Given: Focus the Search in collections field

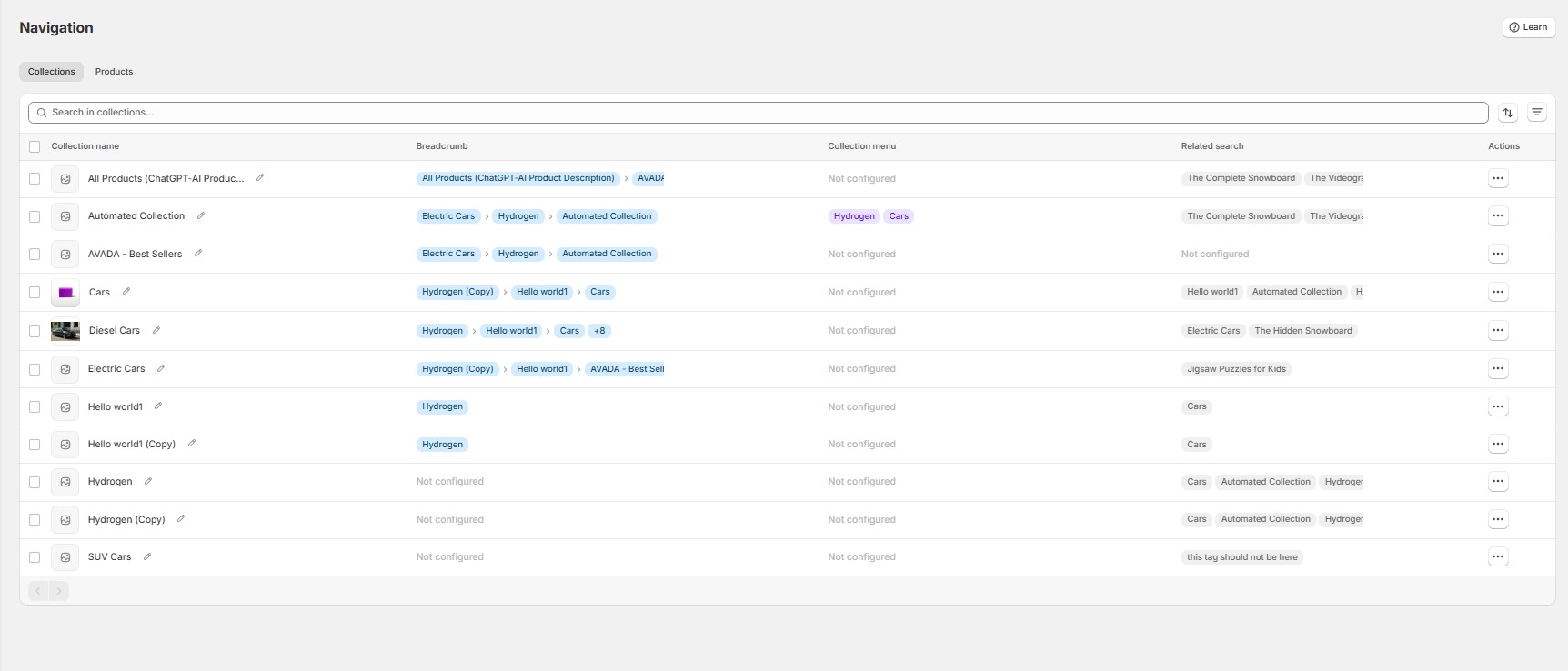Looking at the screenshot, I should pos(757,113).
